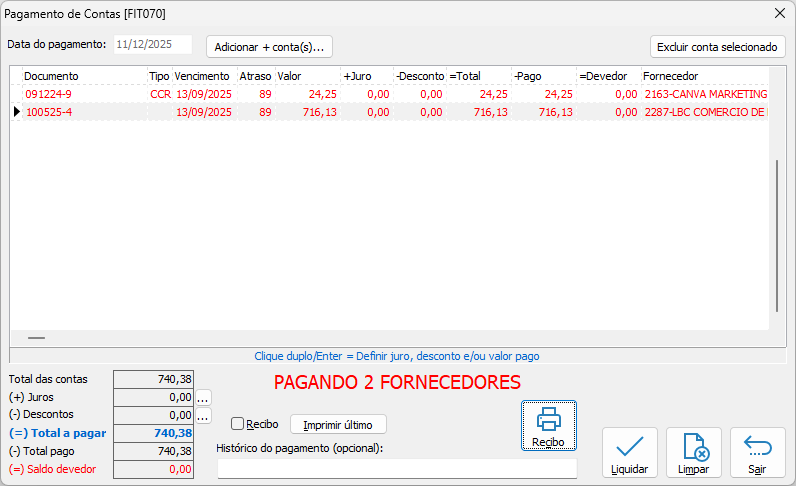Click Excluir conta selecionado button
796x486 pixels.
[x=717, y=47]
